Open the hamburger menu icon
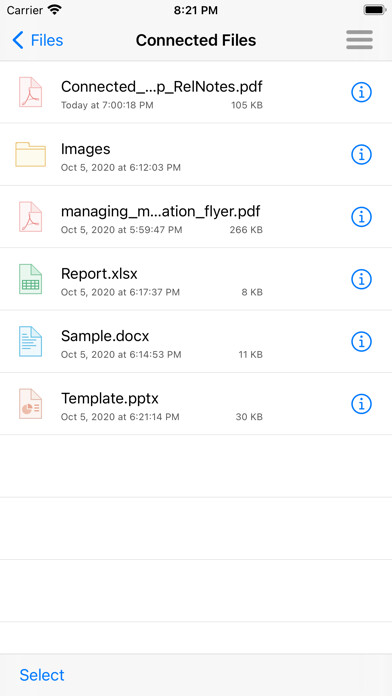This screenshot has height=696, width=392. 359,40
